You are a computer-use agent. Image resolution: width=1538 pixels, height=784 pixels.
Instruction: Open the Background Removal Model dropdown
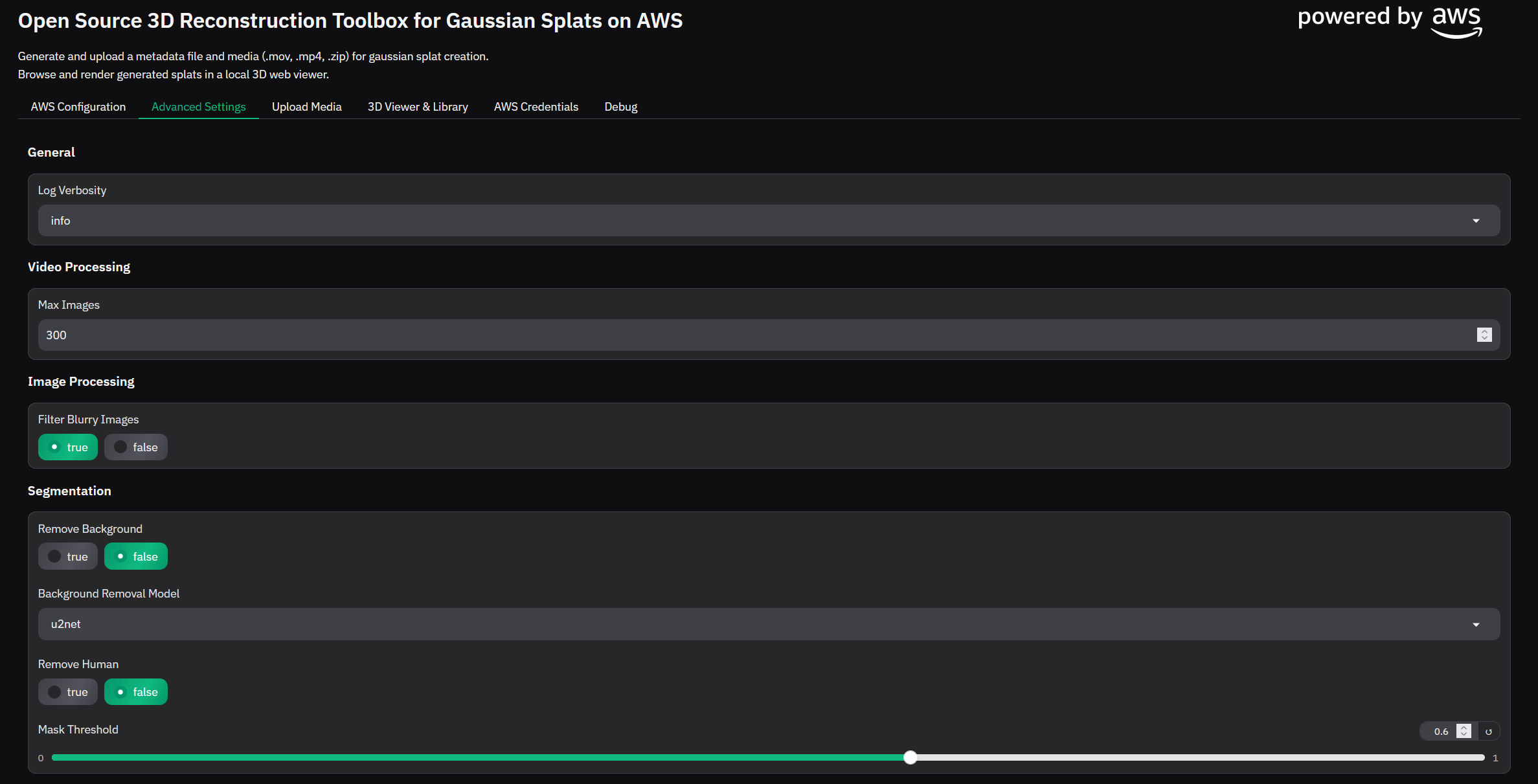pos(769,624)
